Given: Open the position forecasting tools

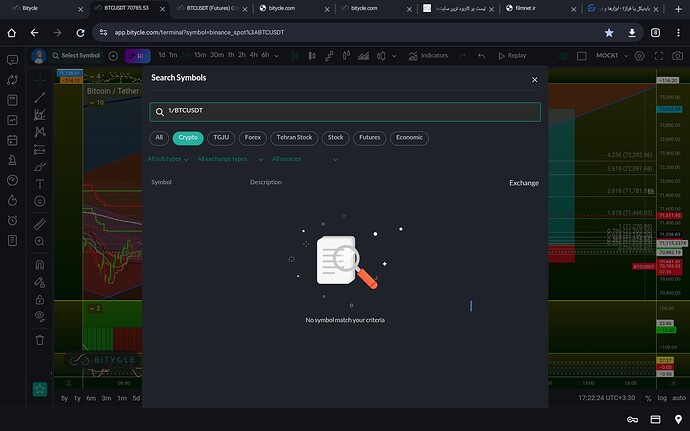Looking at the screenshot, I should pos(40,150).
